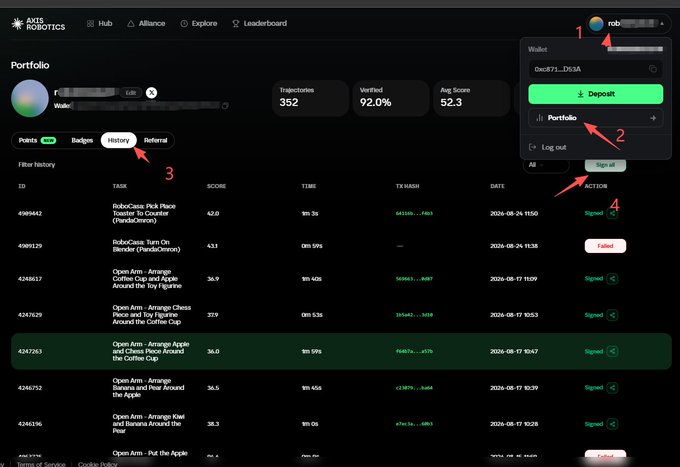Click the Trajectories 352 stat card
This screenshot has width=680, height=467.
311,98
